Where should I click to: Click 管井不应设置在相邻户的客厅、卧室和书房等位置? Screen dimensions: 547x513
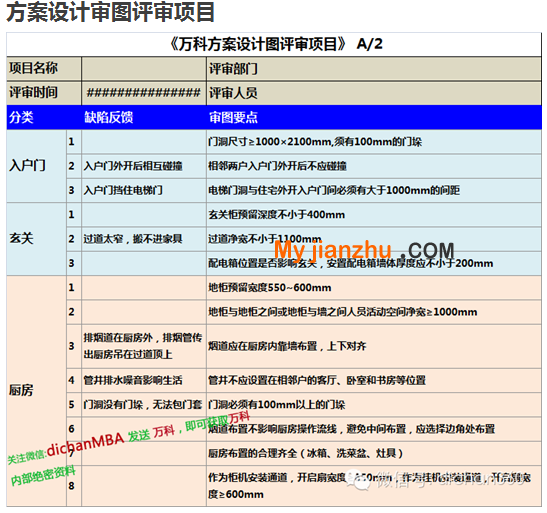317,380
